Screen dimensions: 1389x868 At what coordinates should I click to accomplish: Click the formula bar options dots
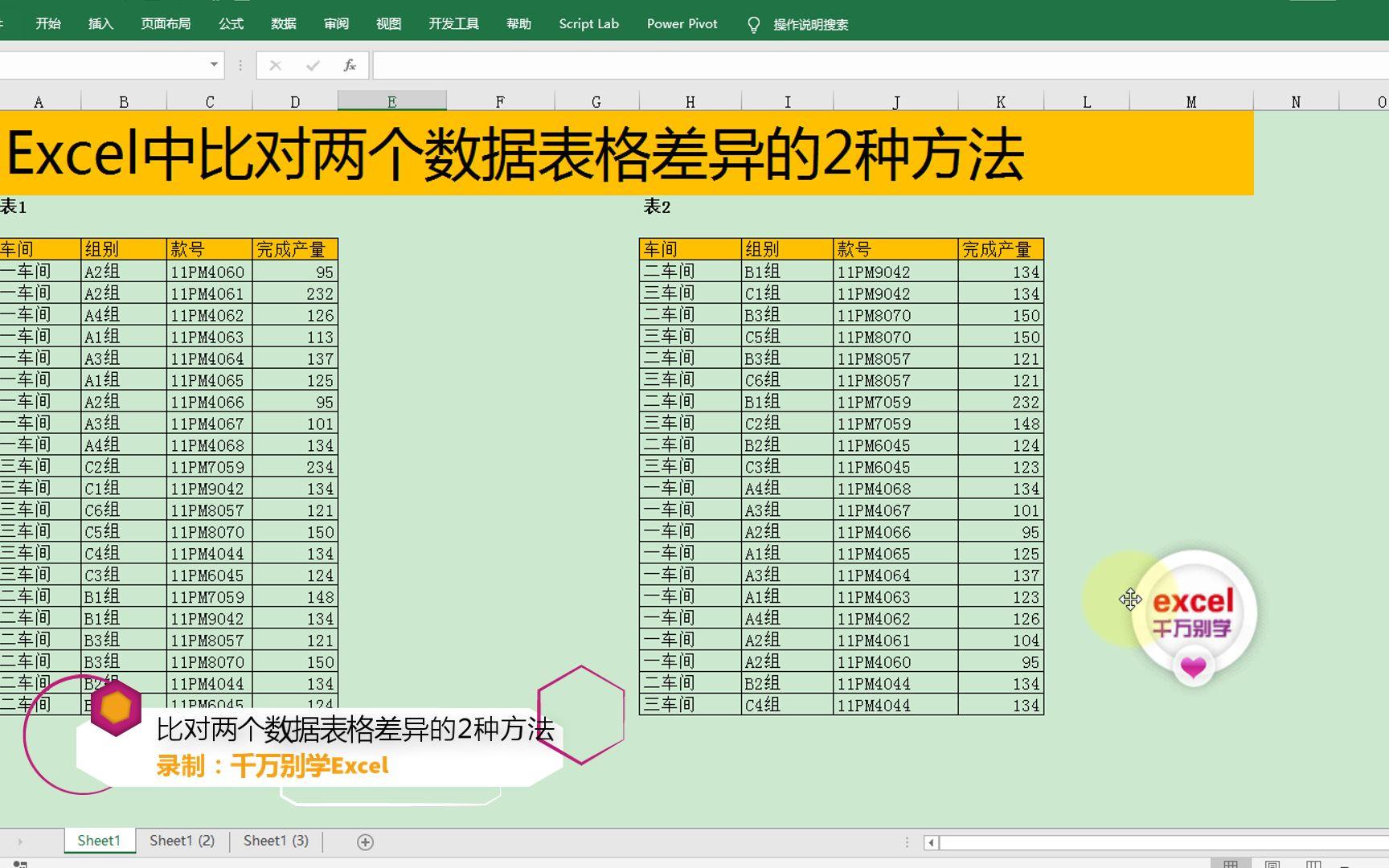(x=240, y=65)
